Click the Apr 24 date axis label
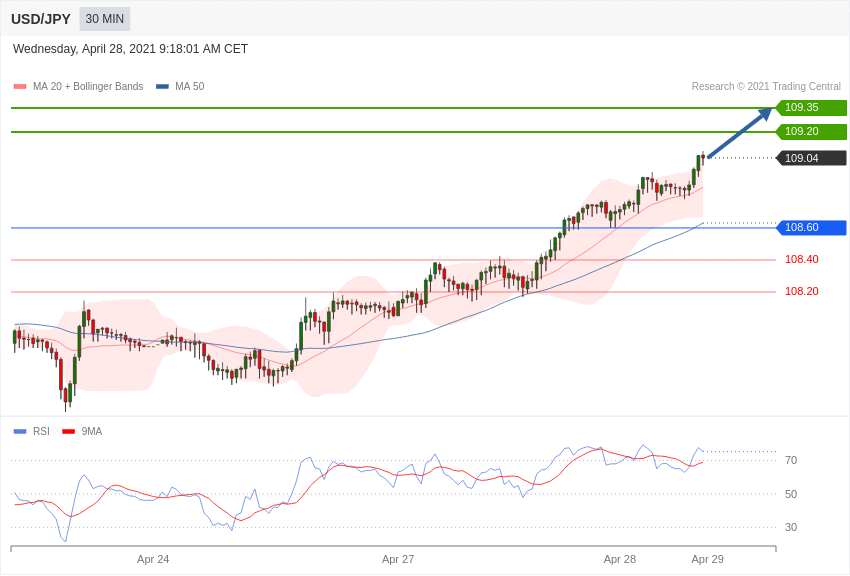The image size is (850, 576). (153, 559)
